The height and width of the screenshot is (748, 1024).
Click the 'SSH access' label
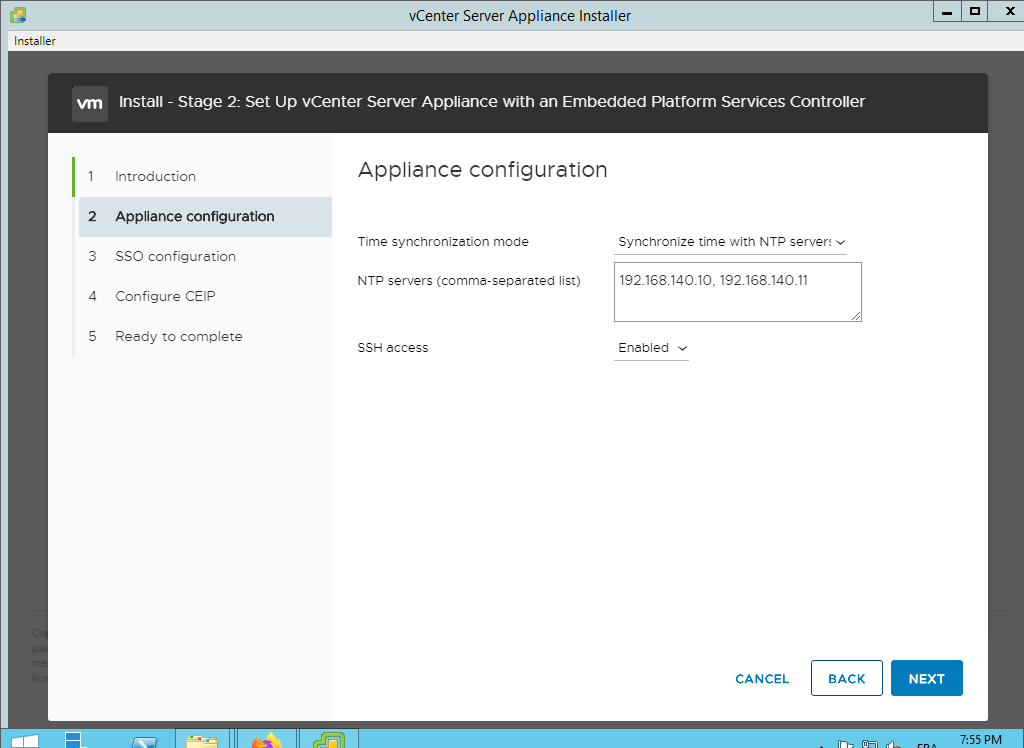point(392,348)
